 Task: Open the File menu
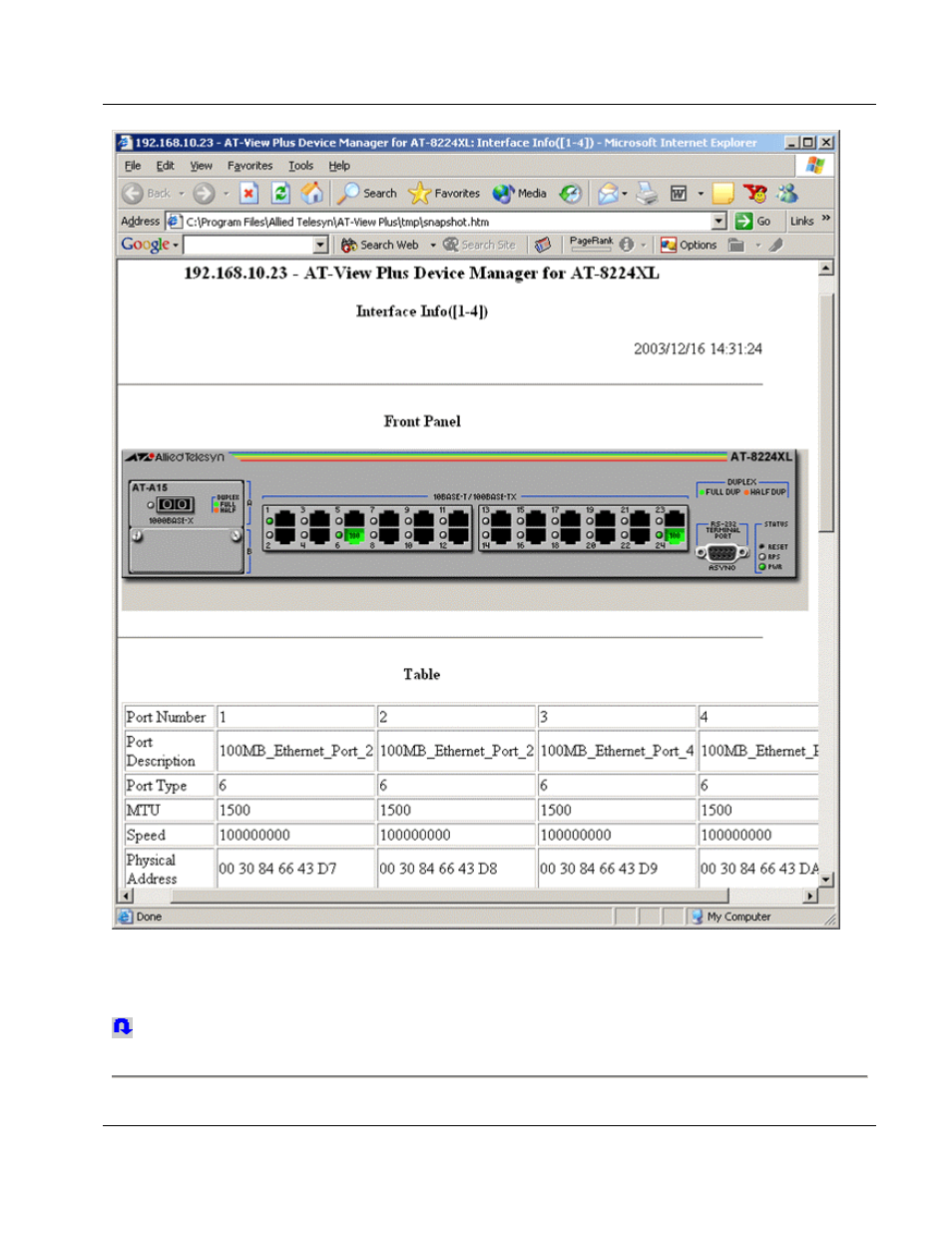tap(133, 166)
